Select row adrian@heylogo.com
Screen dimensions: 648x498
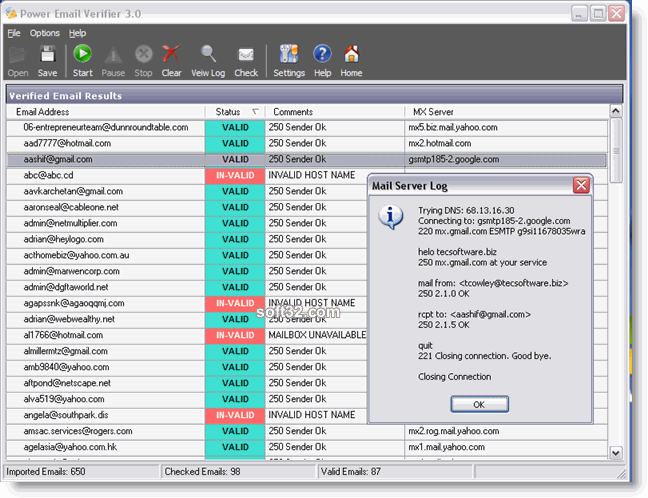click(x=186, y=239)
